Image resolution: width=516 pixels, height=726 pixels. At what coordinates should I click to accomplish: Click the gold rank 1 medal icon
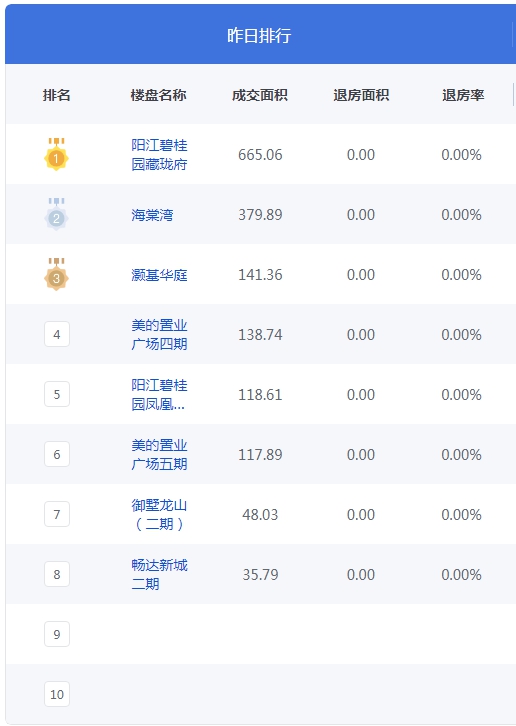coord(57,154)
